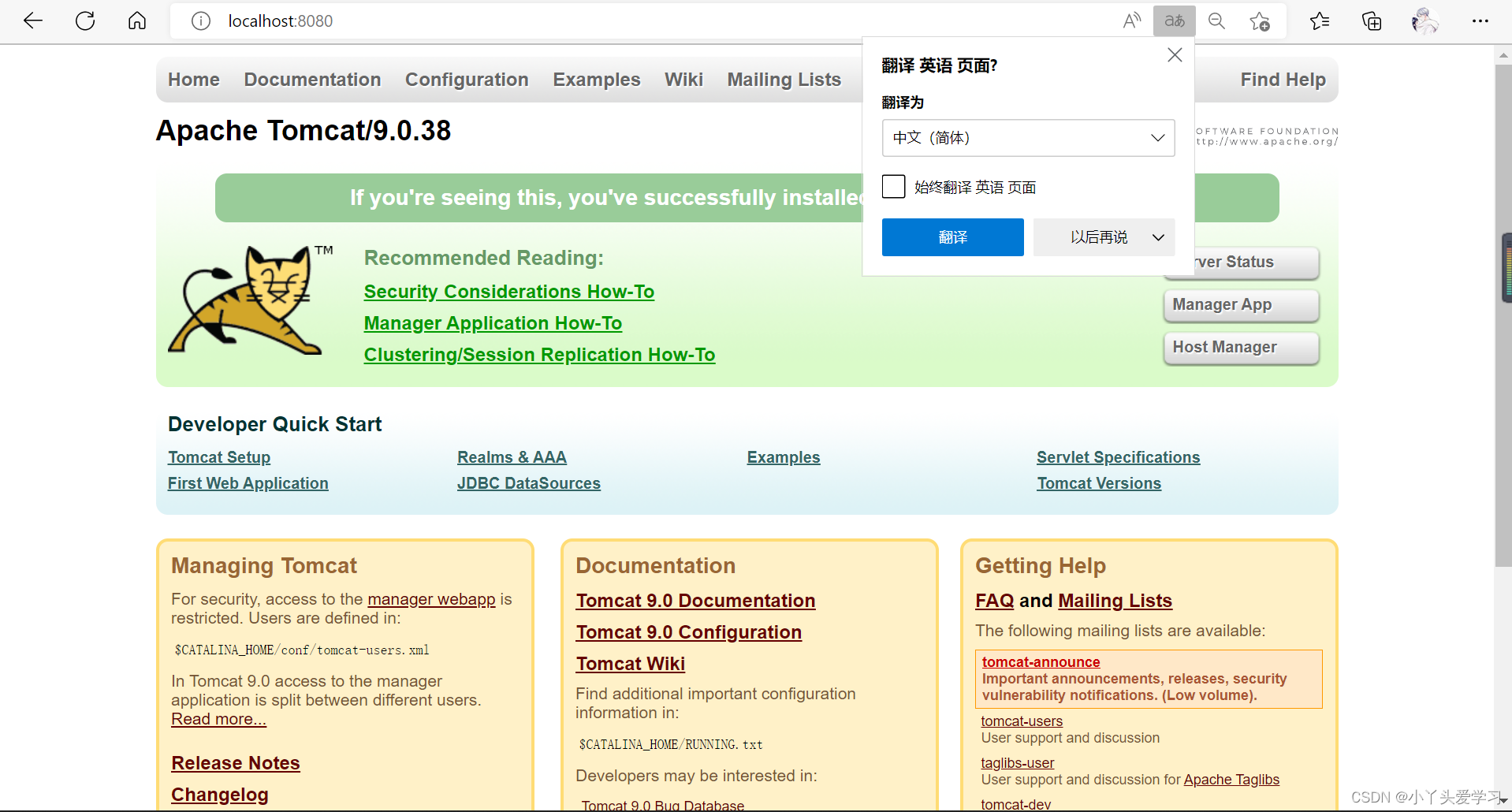Open Mailing Lists link in Getting Help
Viewport: 1512px width, 812px height.
coord(1115,601)
